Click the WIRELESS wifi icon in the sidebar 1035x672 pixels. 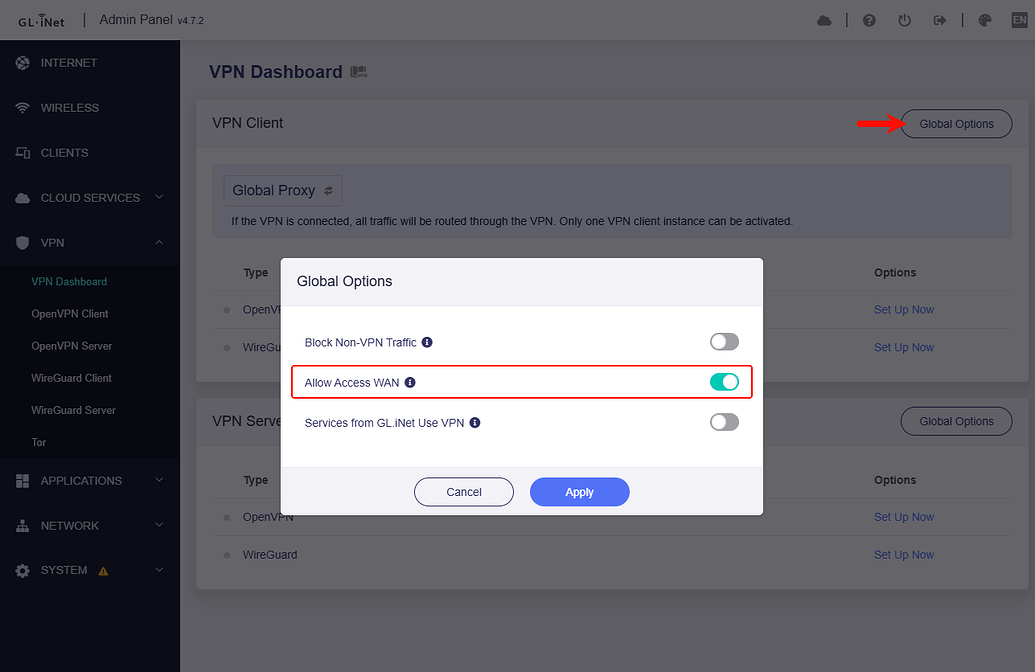(21, 107)
